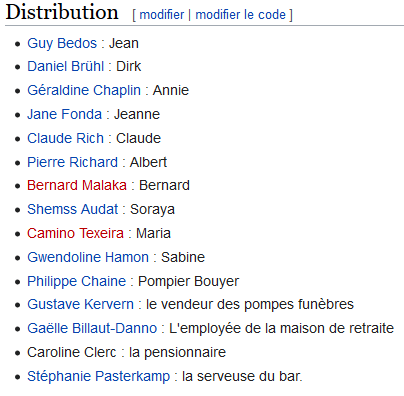Follow the Daniel Brühl link
This screenshot has height=396, width=404.
66,66
